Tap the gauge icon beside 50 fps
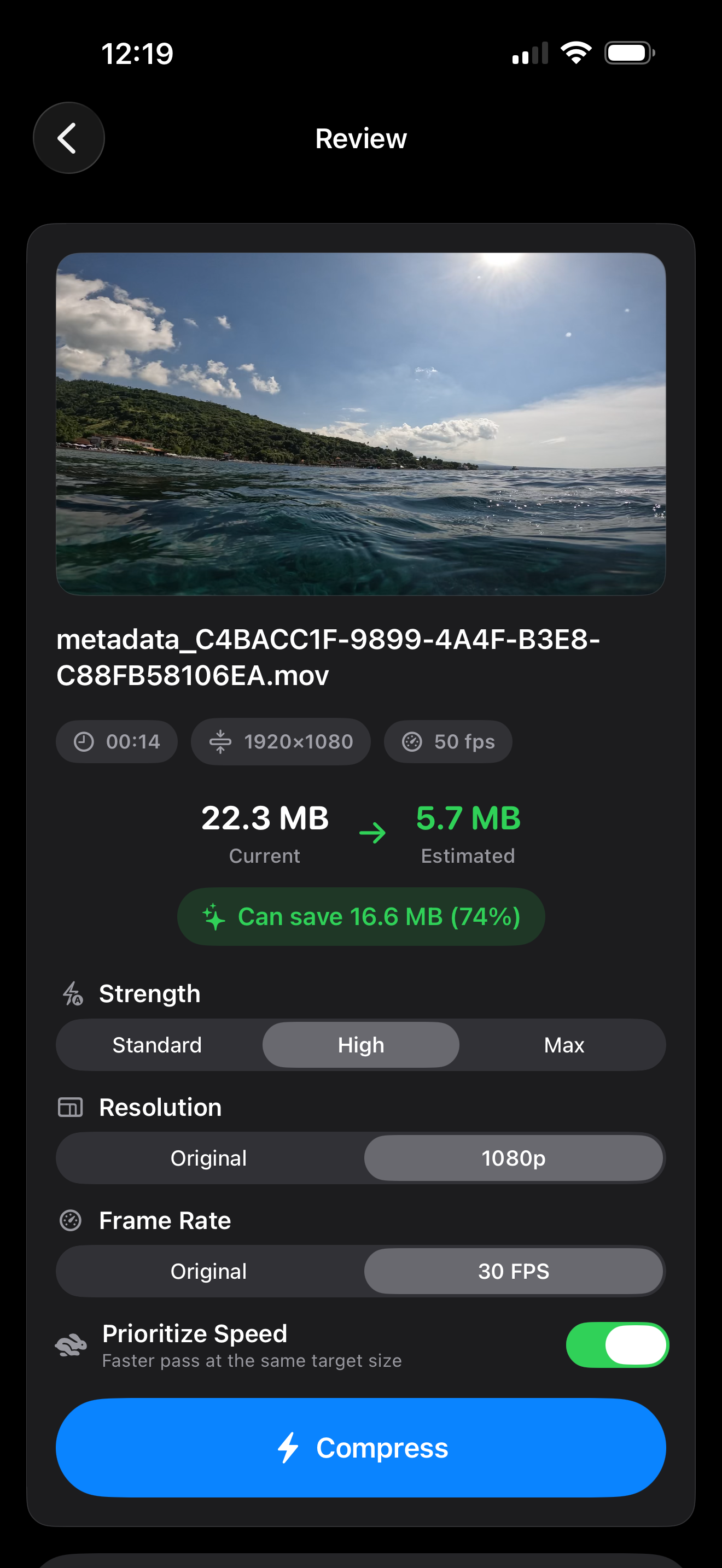The image size is (722, 1568). click(412, 741)
